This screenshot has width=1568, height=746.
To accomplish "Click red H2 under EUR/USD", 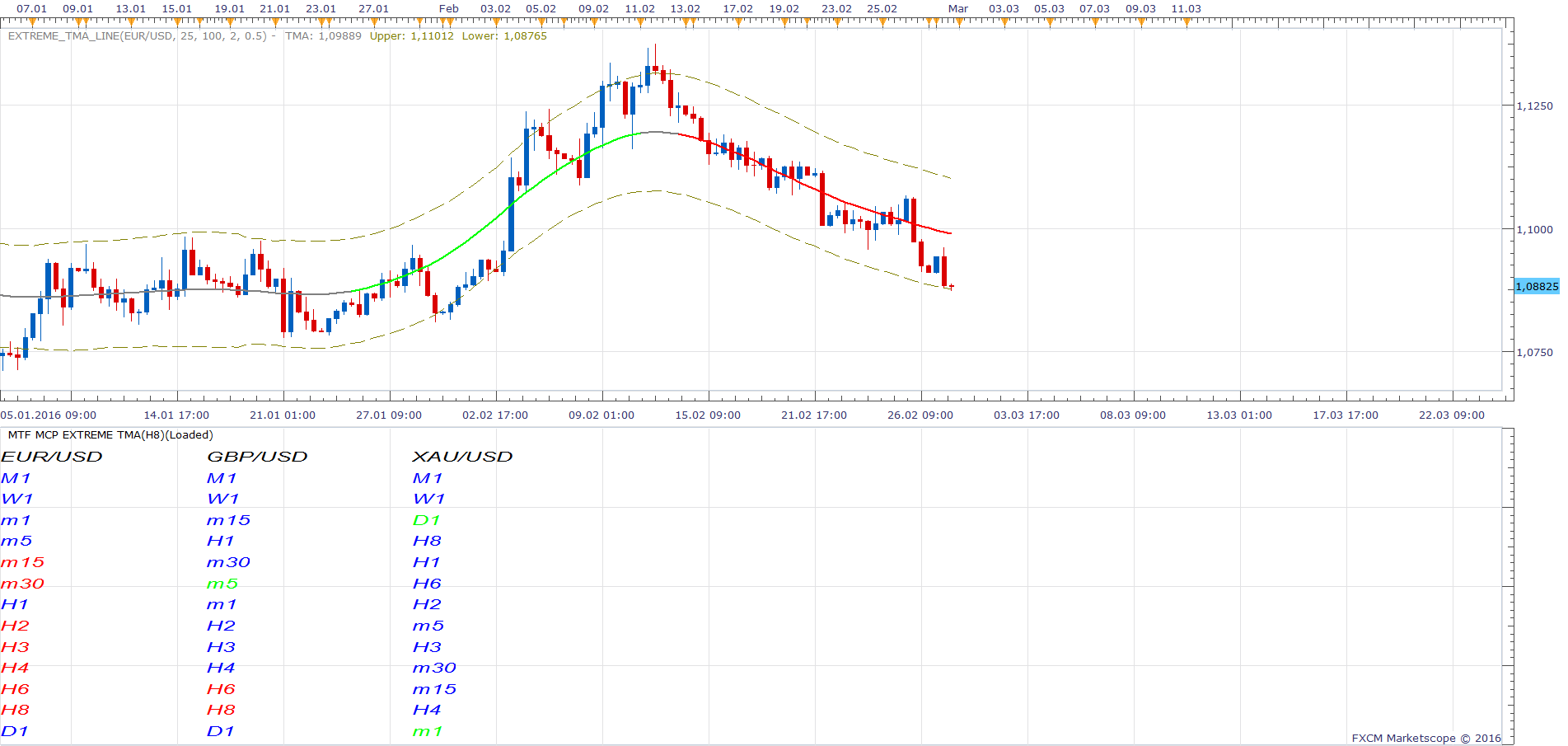I will (x=16, y=626).
